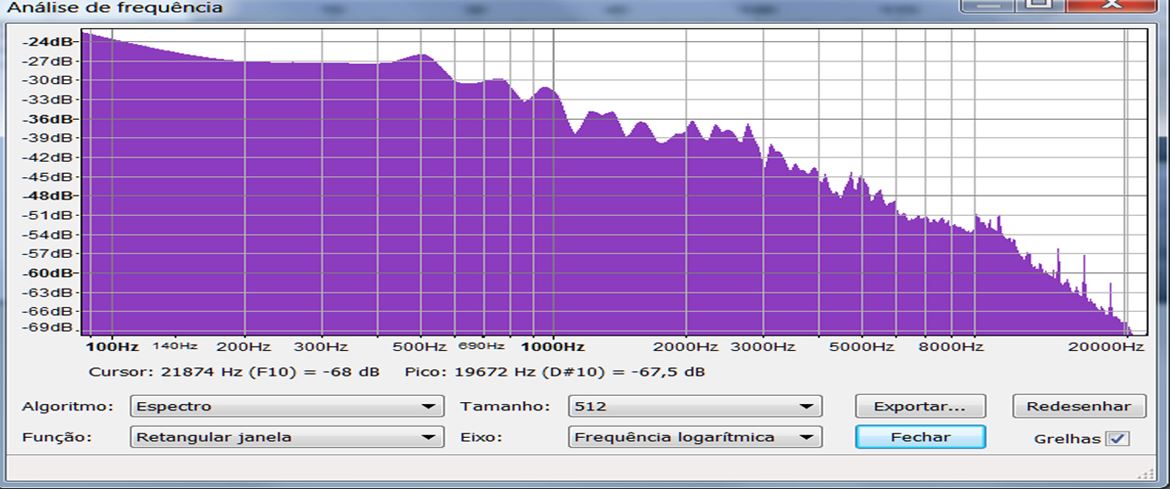The height and width of the screenshot is (489, 1170).
Task: Click the 3000Hz axis label
Action: tap(764, 347)
